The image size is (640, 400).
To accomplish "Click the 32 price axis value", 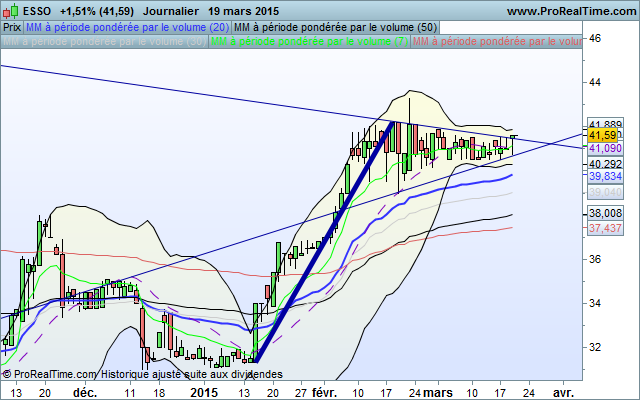I will coord(595,347).
